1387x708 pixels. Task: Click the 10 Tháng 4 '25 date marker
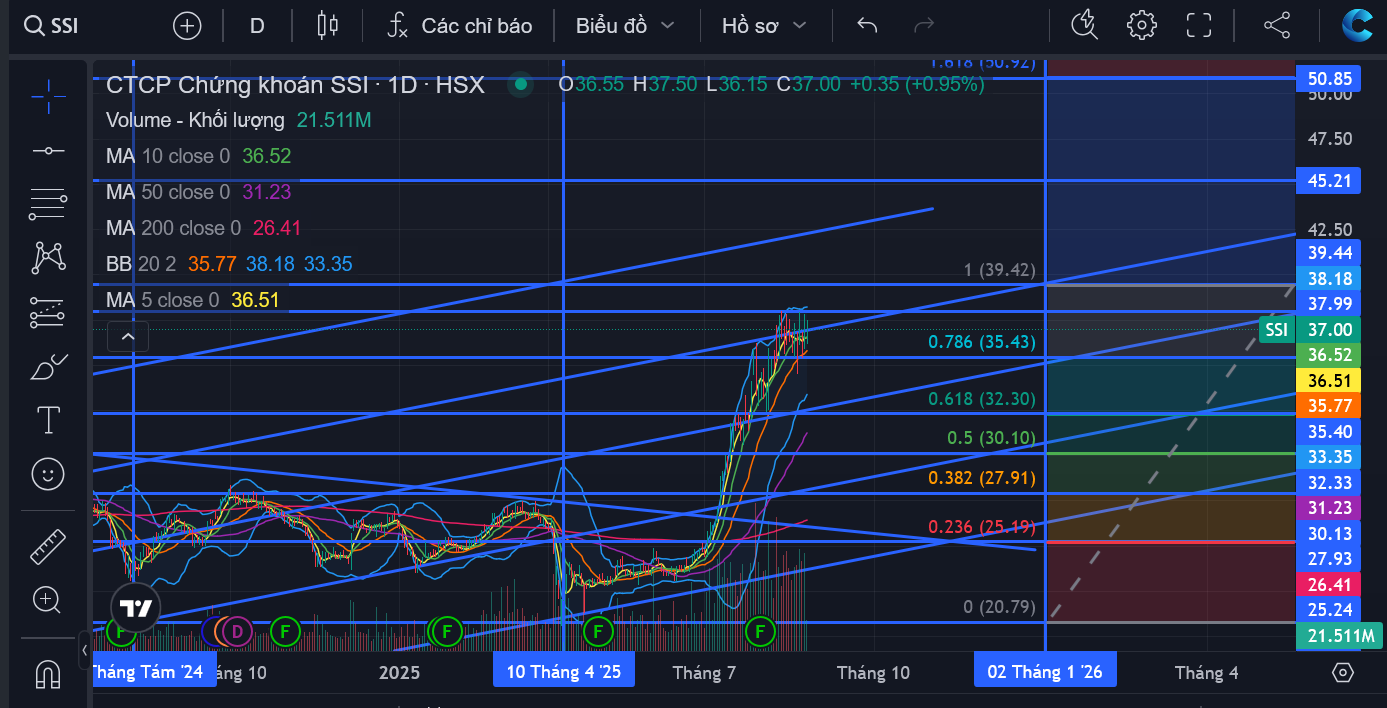564,672
